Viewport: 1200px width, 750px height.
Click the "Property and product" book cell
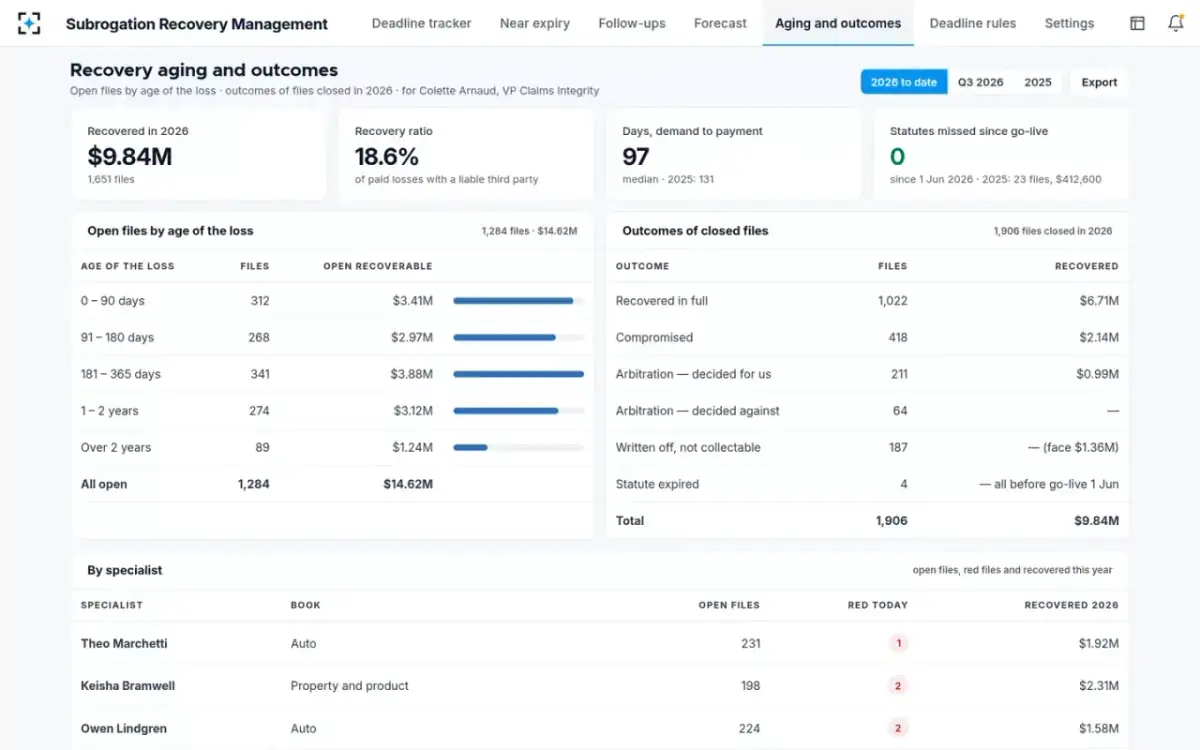pos(350,686)
